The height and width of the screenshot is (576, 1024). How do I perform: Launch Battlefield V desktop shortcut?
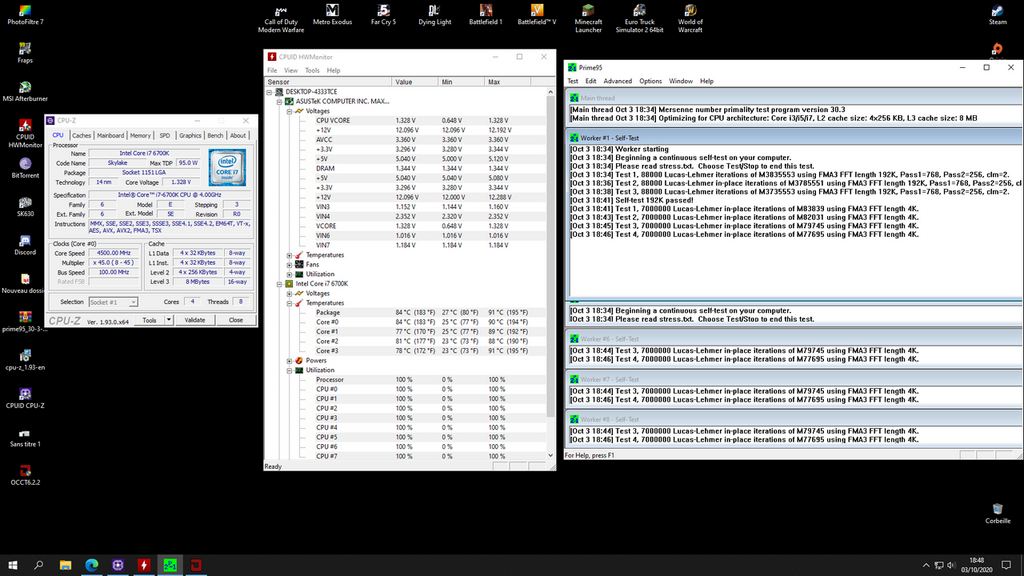point(537,15)
